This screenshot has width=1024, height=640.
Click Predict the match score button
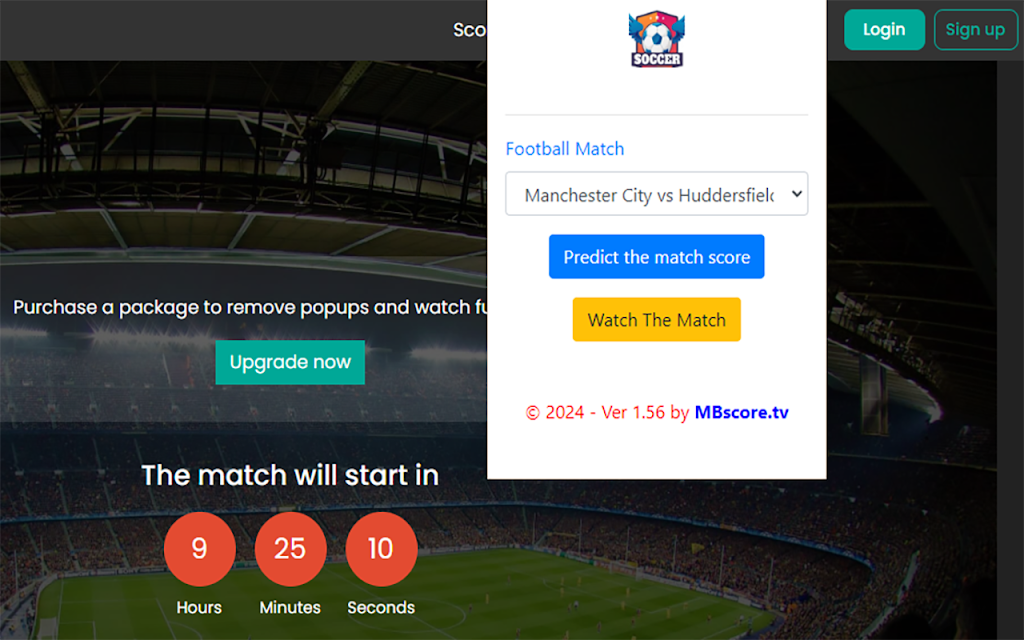pyautogui.click(x=656, y=257)
